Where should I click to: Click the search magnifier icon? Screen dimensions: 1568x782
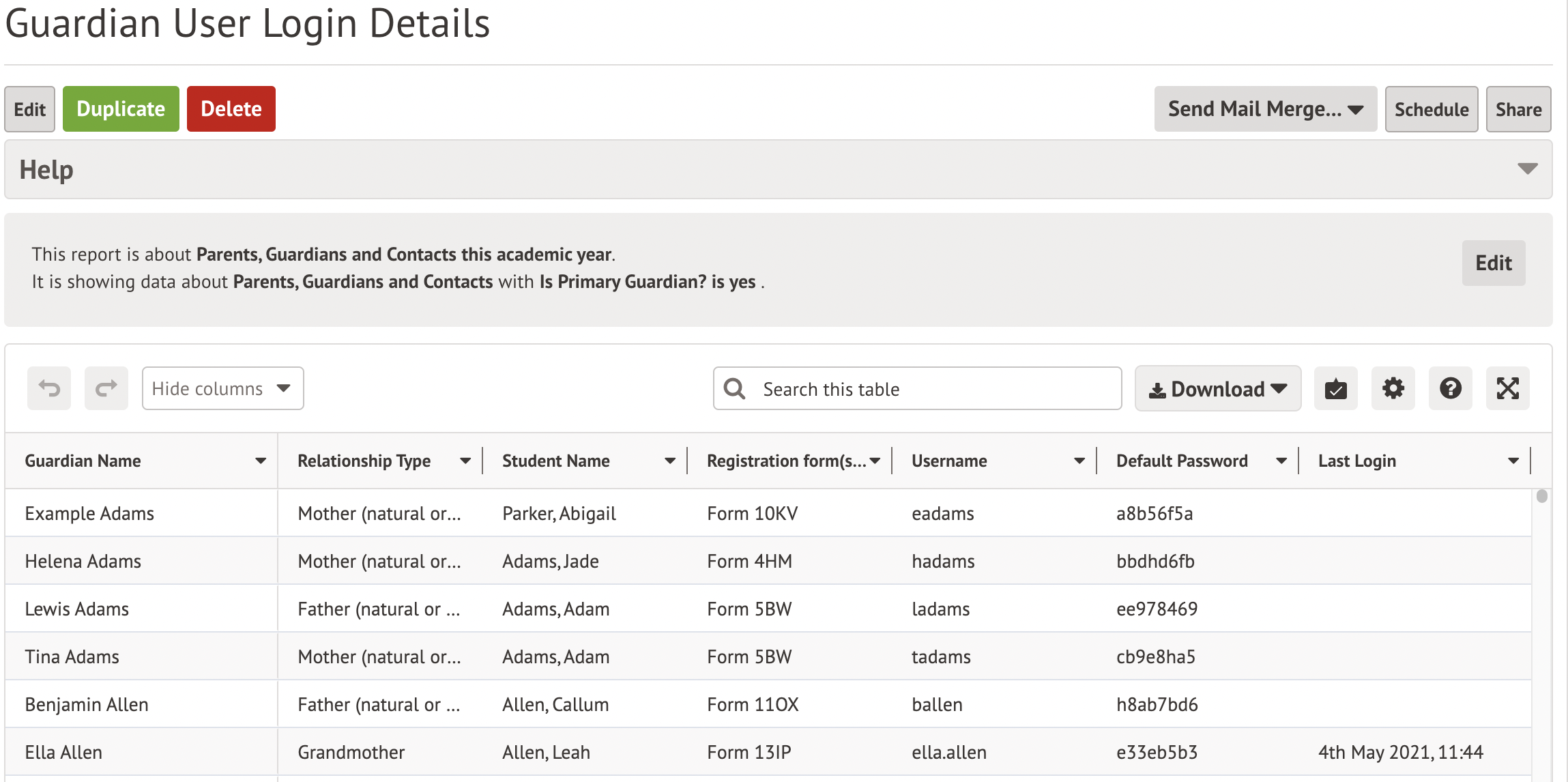click(x=734, y=389)
